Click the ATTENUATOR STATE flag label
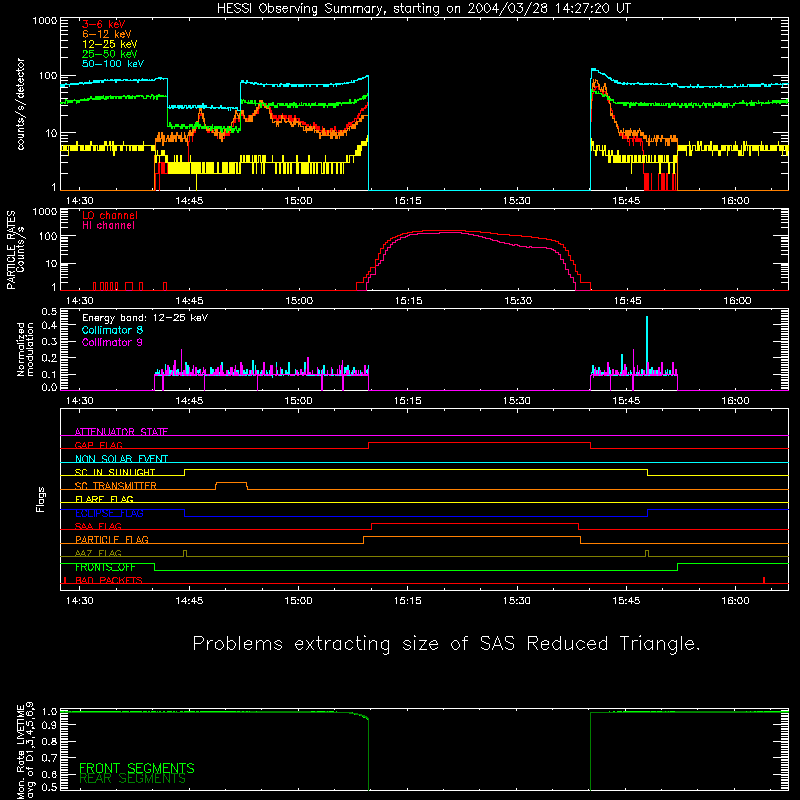 click(x=121, y=432)
